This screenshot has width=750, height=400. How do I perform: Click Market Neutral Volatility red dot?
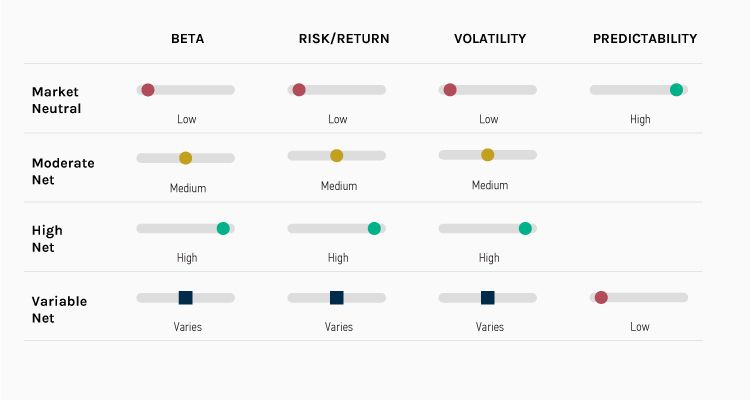pyautogui.click(x=450, y=90)
